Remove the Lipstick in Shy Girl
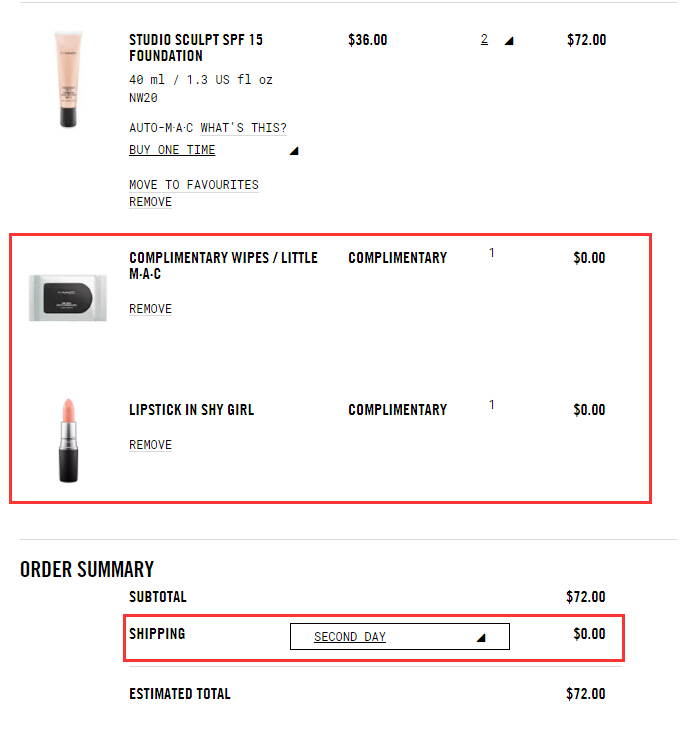 (x=150, y=445)
